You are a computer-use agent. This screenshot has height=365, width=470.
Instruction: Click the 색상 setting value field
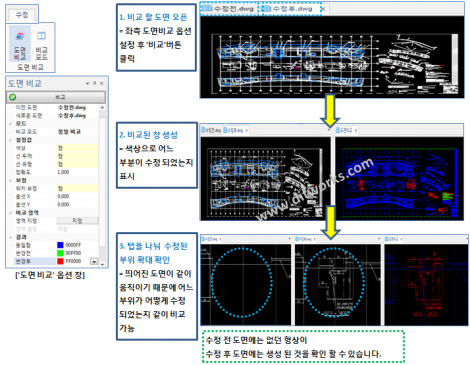pyautogui.click(x=77, y=148)
